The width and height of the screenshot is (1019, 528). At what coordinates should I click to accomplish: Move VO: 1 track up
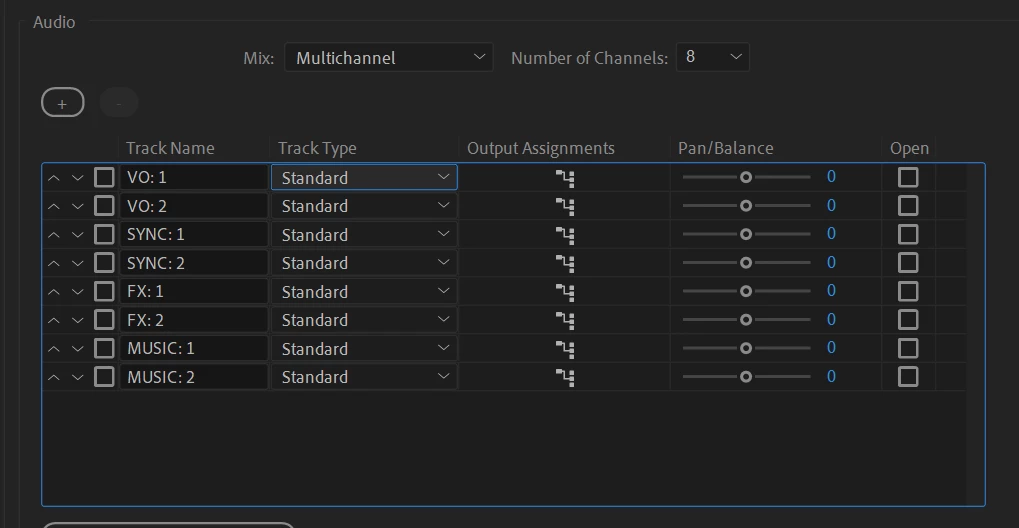pos(54,178)
